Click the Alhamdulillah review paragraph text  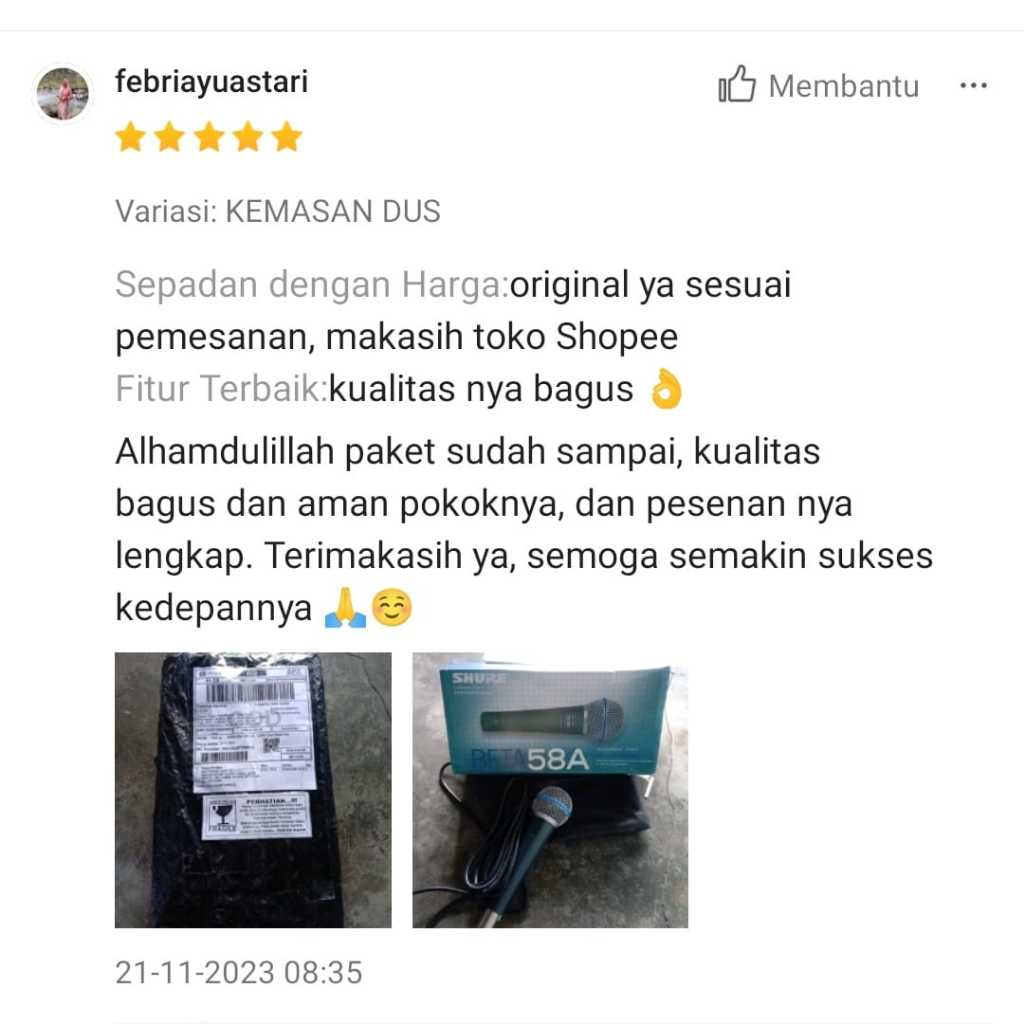pos(524,530)
